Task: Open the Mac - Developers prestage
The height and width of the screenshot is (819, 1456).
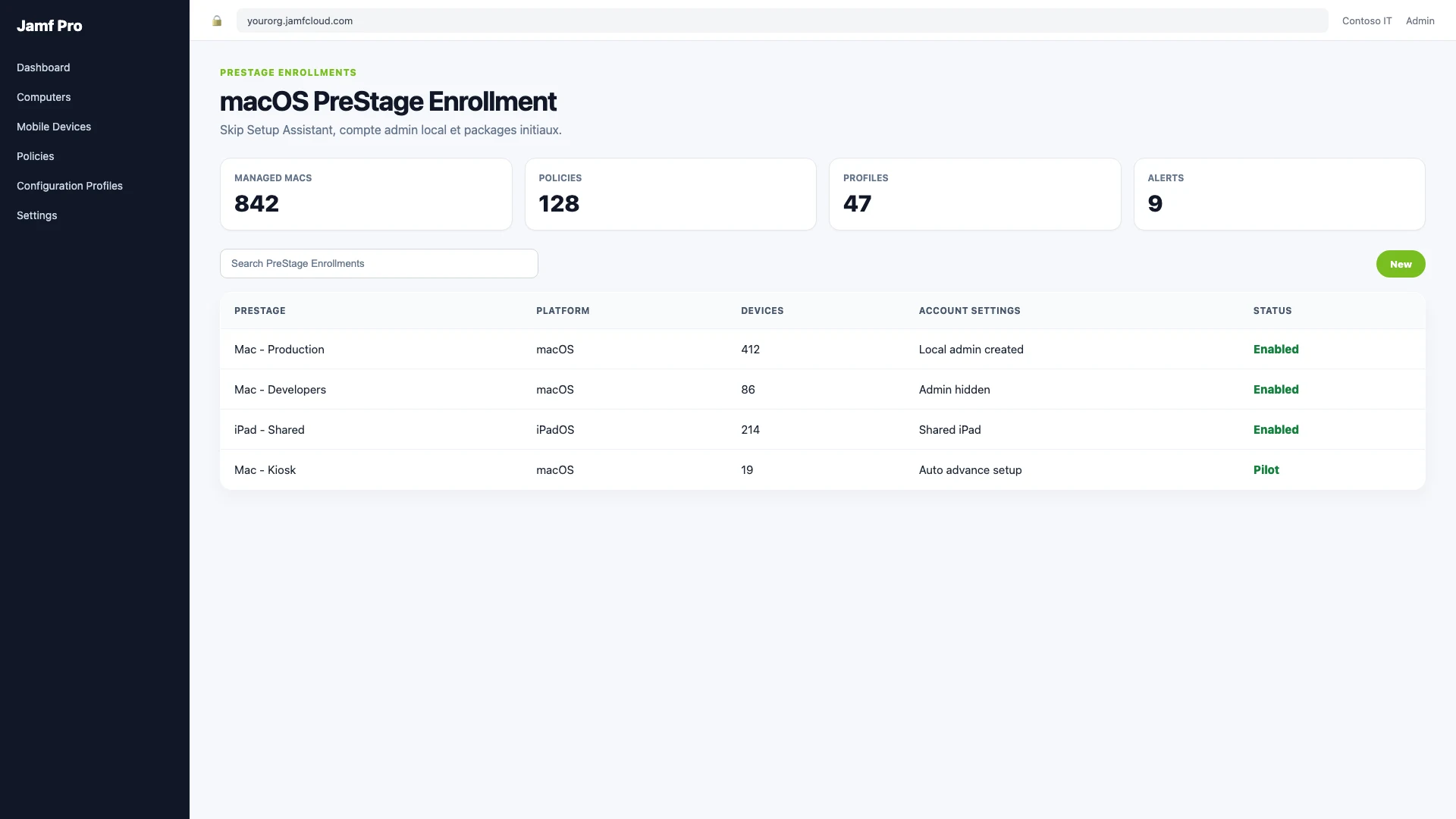Action: (x=280, y=390)
